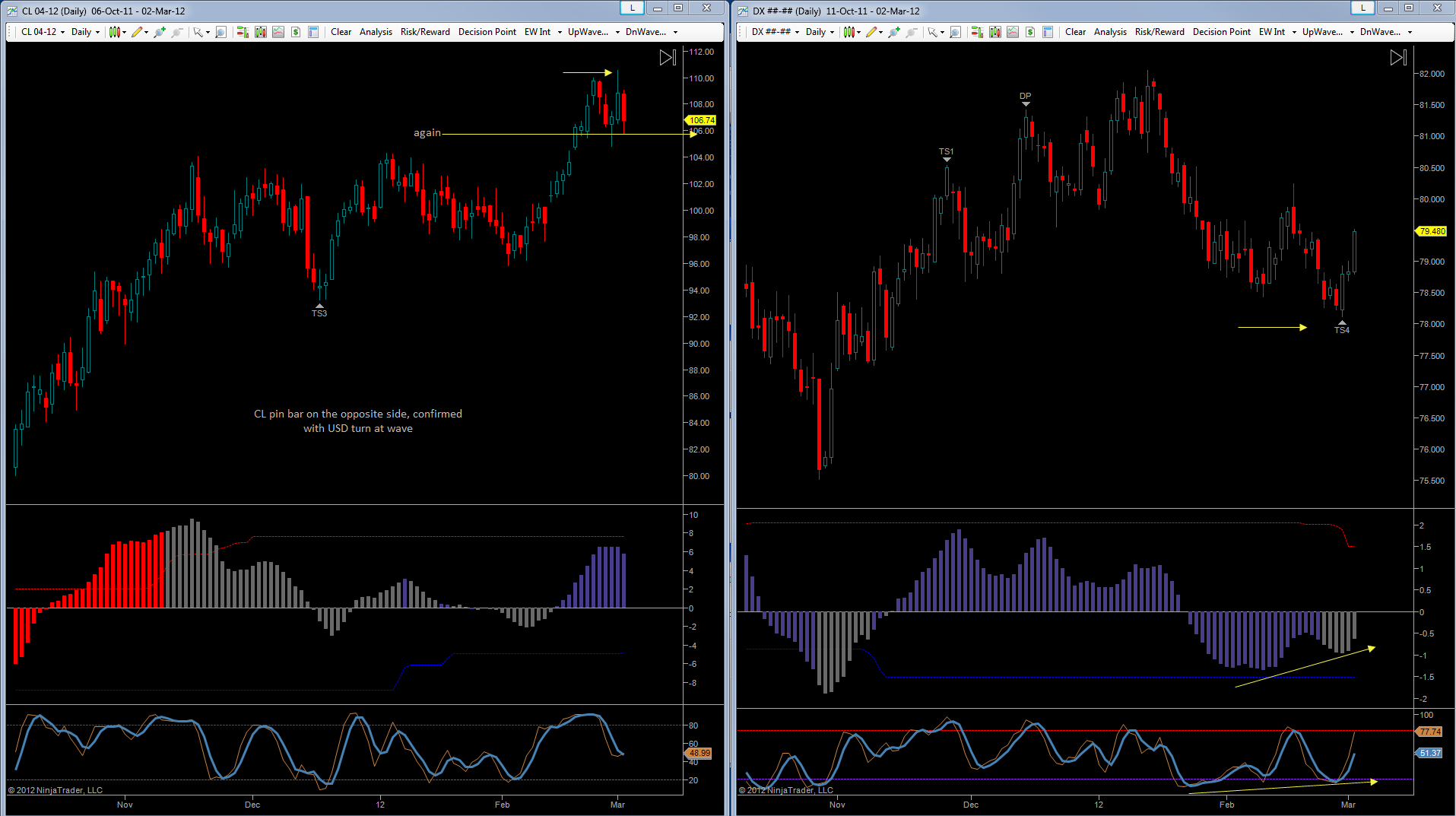Click Decision Point in the CL chart toolbar
The width and height of the screenshot is (1456, 816).
point(487,32)
